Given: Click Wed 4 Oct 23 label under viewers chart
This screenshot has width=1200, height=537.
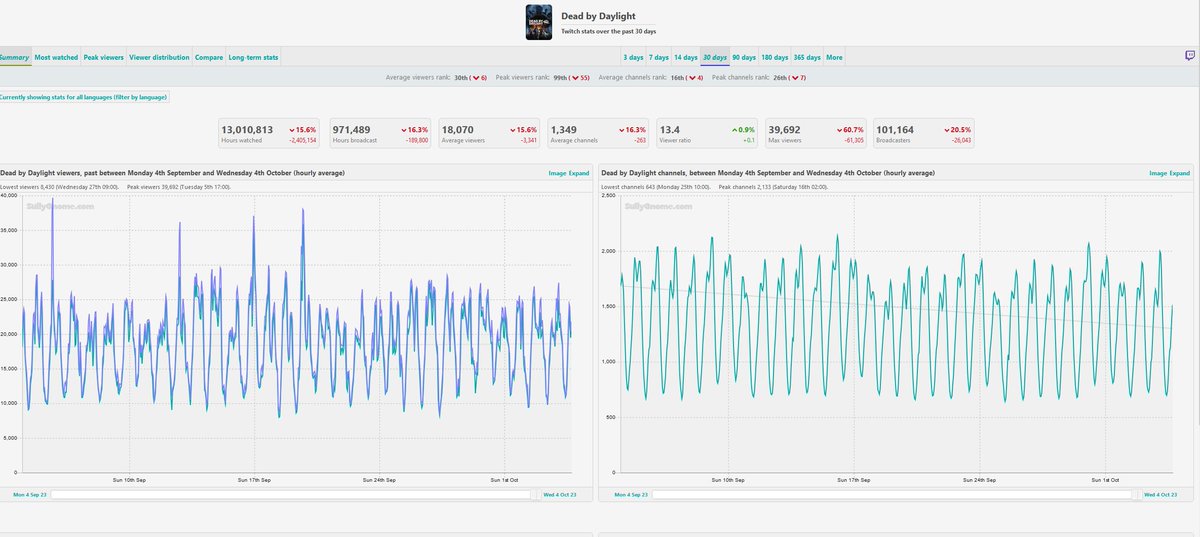Looking at the screenshot, I should 562,494.
